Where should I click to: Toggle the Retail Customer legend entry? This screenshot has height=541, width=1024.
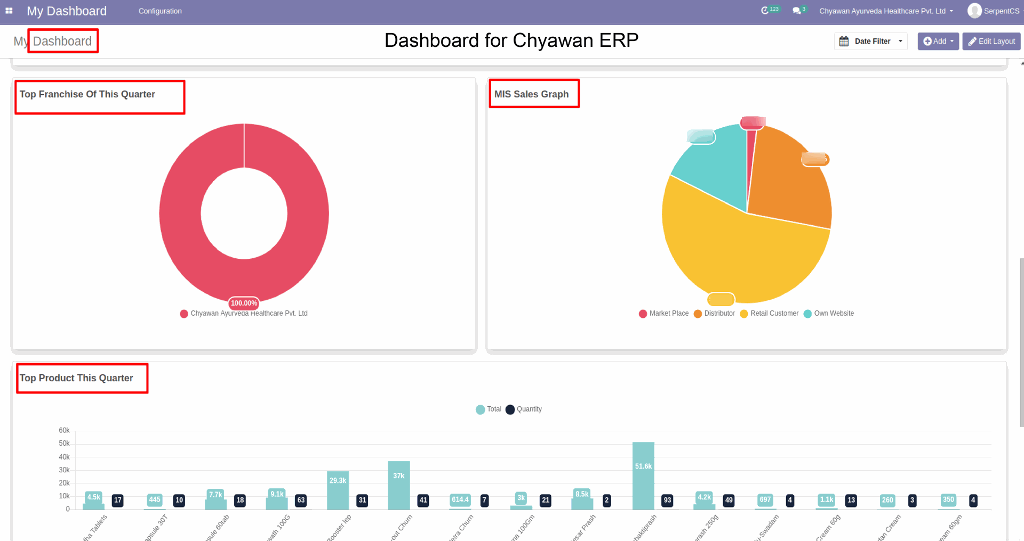tap(769, 314)
